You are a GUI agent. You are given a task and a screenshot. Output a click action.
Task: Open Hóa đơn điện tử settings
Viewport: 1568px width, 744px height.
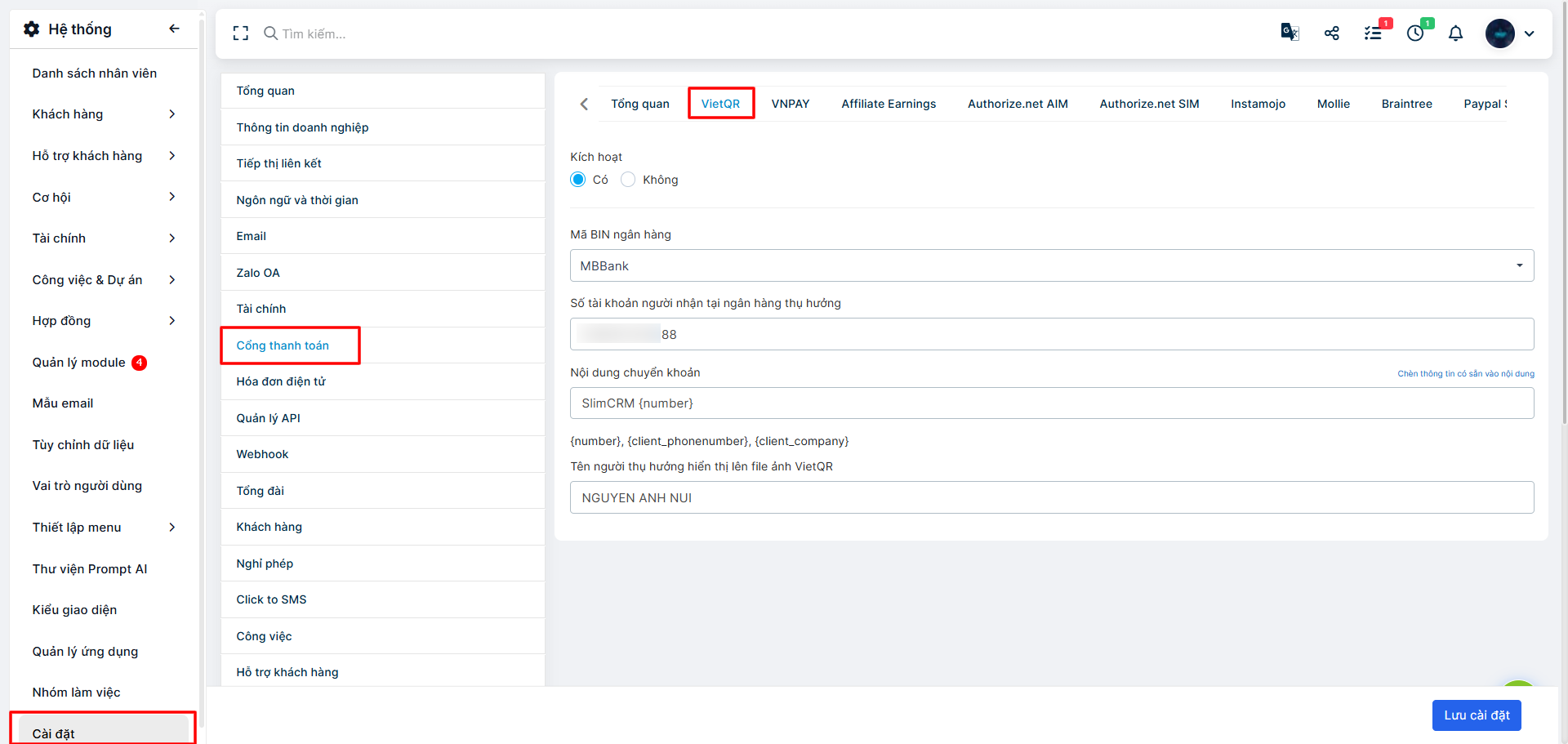[281, 381]
